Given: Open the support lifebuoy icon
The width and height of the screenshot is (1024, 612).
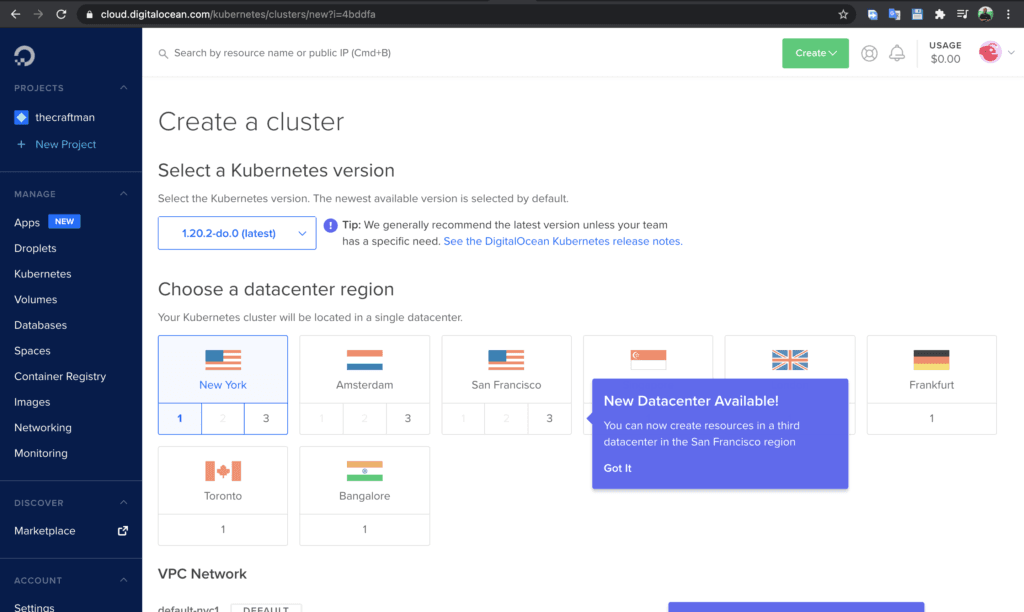Looking at the screenshot, I should (869, 54).
